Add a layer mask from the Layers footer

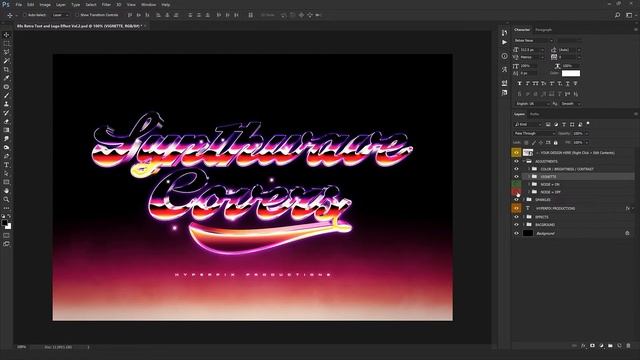pyautogui.click(x=592, y=346)
